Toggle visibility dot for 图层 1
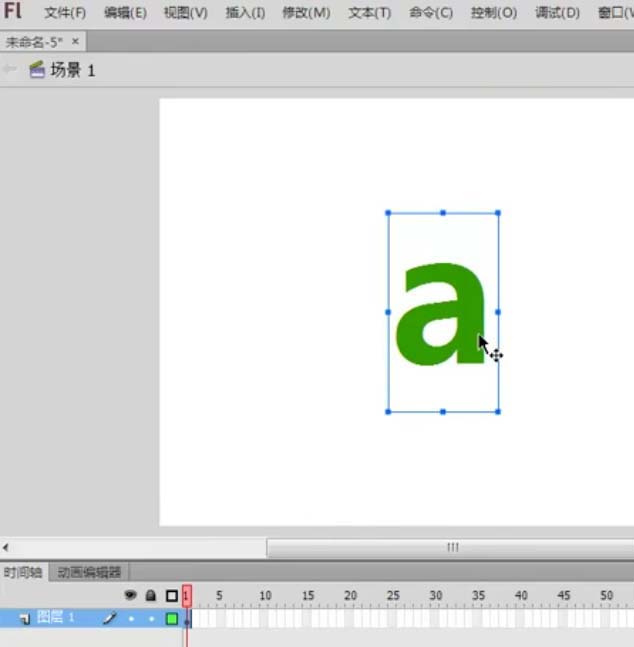 131,619
